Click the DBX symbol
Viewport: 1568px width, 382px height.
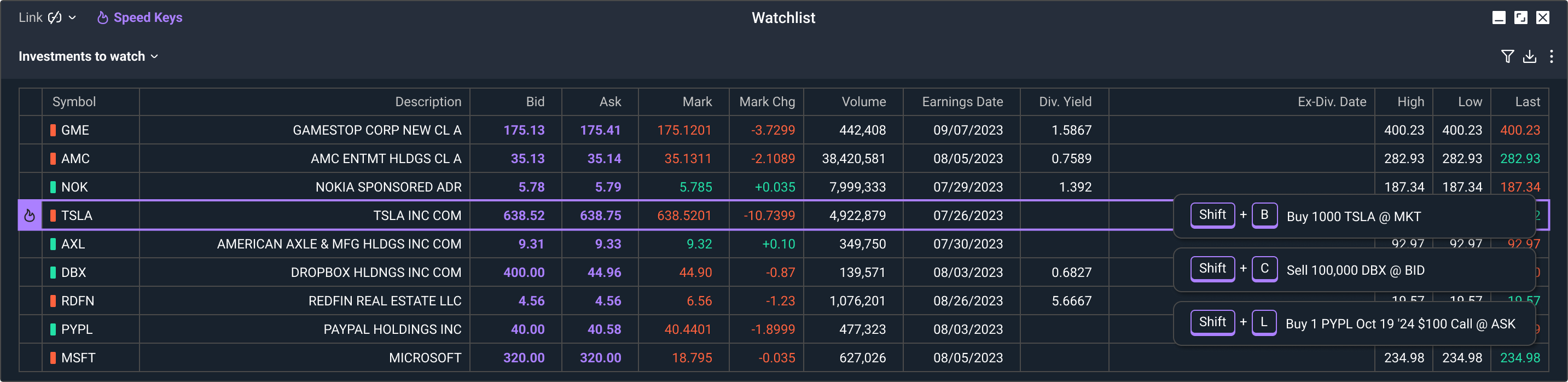[74, 273]
